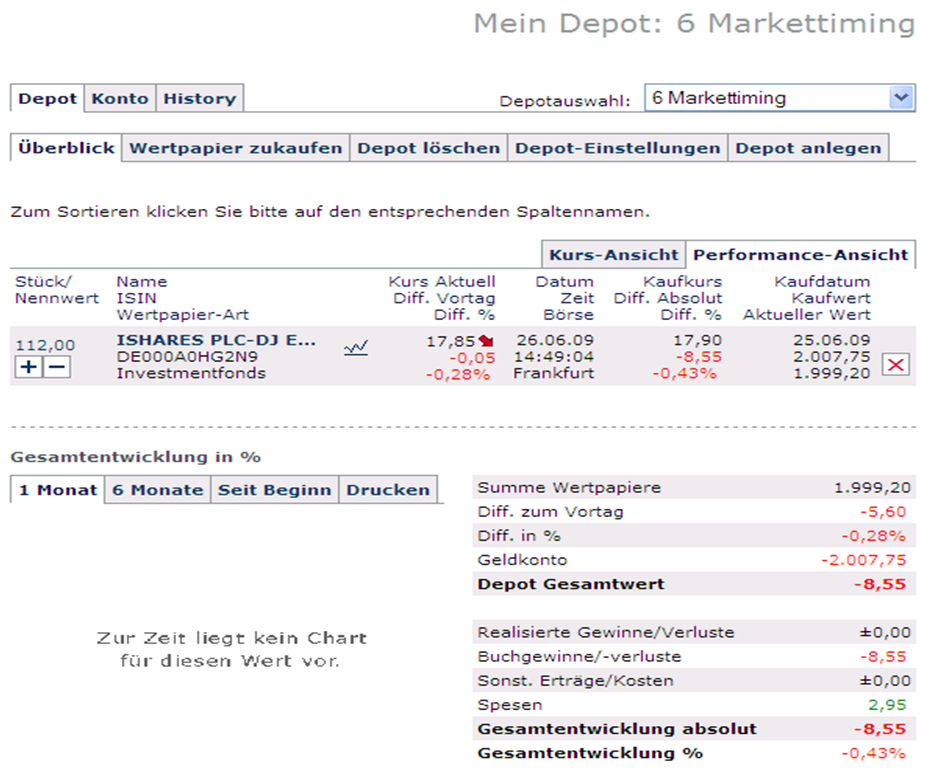The image size is (939, 769).
Task: Click the Drucken button
Action: 388,490
